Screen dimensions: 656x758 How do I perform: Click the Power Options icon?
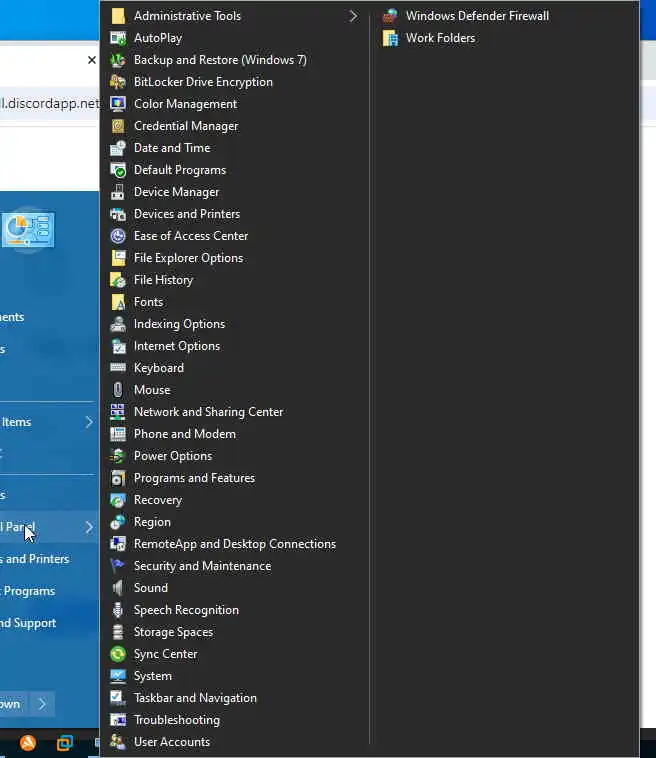pyautogui.click(x=118, y=456)
